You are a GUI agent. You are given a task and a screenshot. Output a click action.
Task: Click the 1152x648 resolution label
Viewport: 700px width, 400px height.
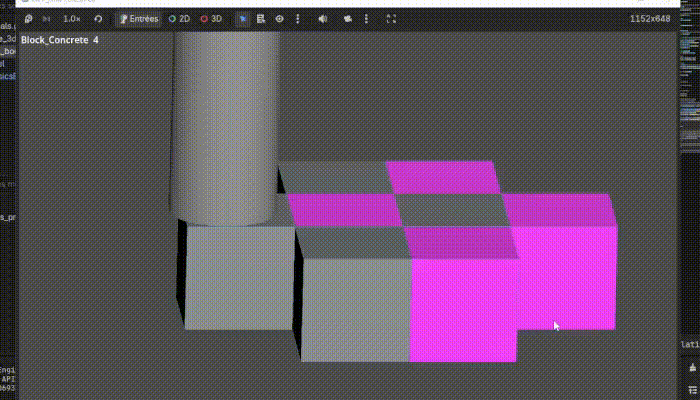(649, 18)
